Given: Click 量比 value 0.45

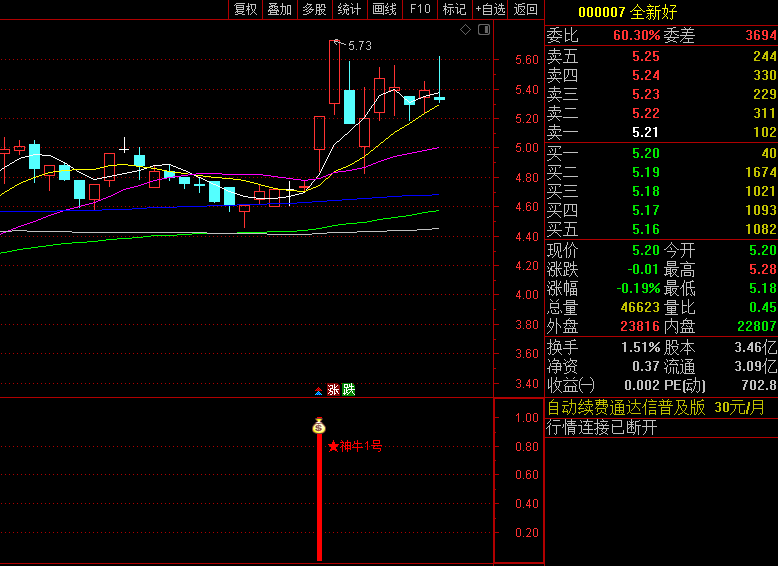Looking at the screenshot, I should point(763,308).
